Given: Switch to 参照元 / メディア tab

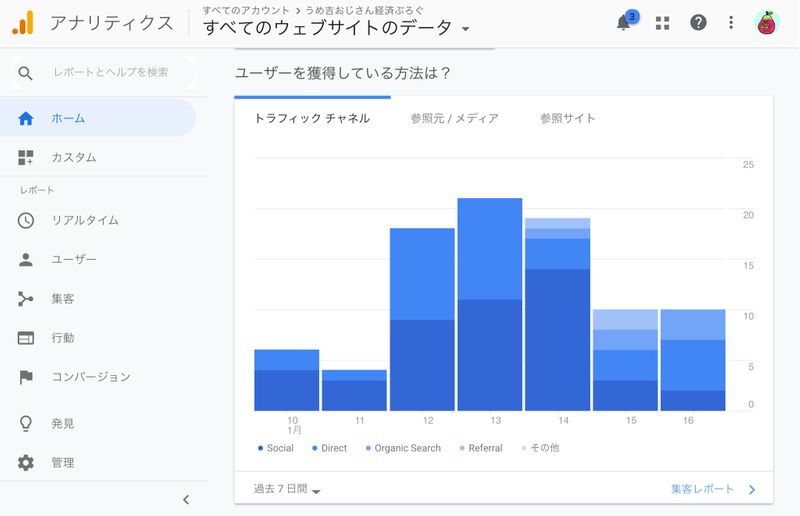Looking at the screenshot, I should coord(454,118).
